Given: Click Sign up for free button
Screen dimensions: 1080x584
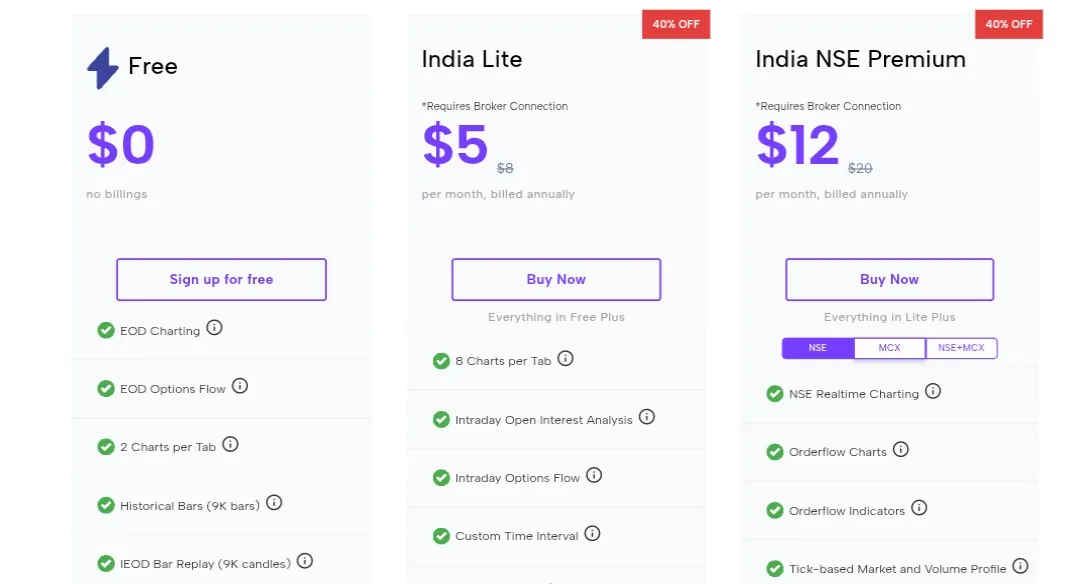Looking at the screenshot, I should pos(221,280).
